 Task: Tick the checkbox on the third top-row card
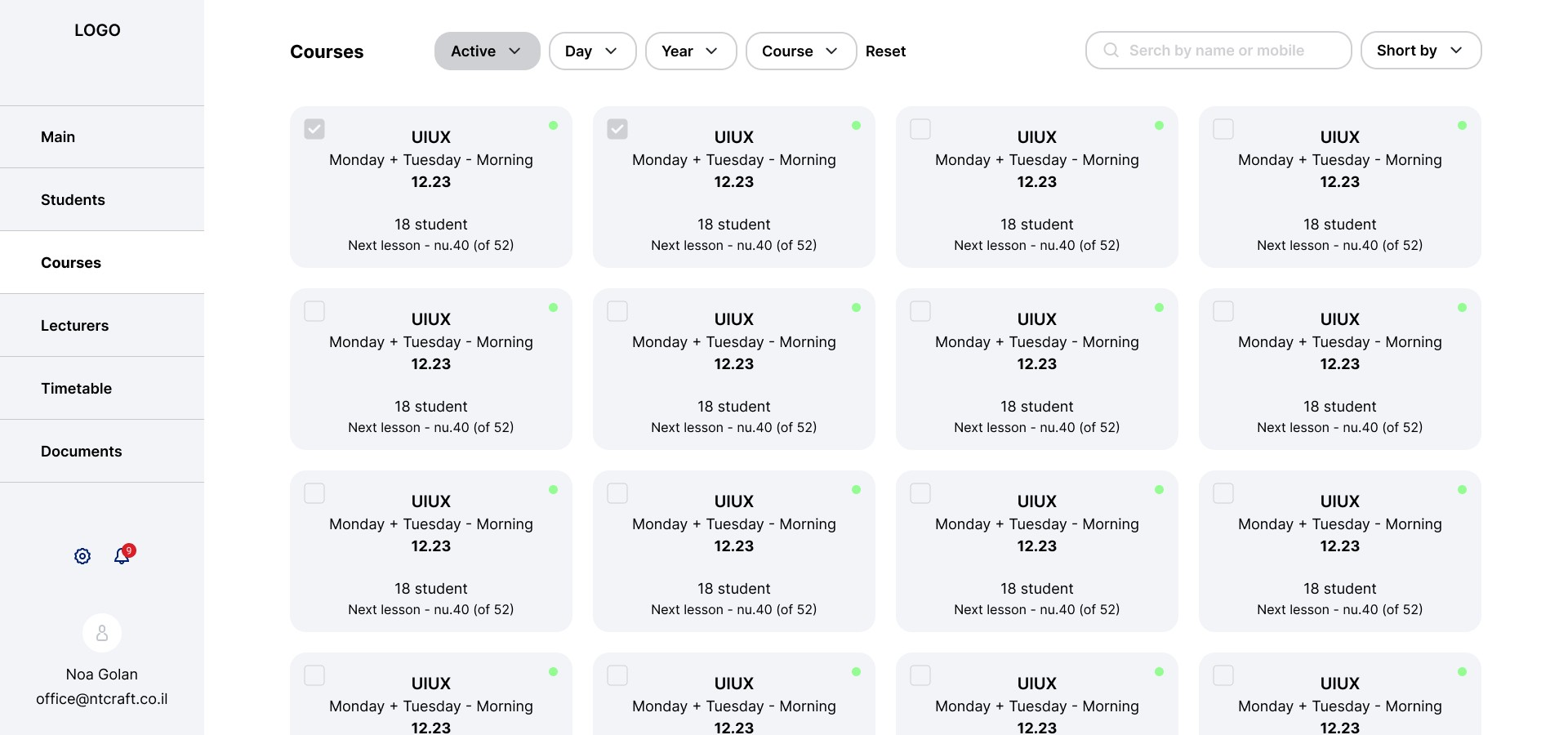pos(920,129)
